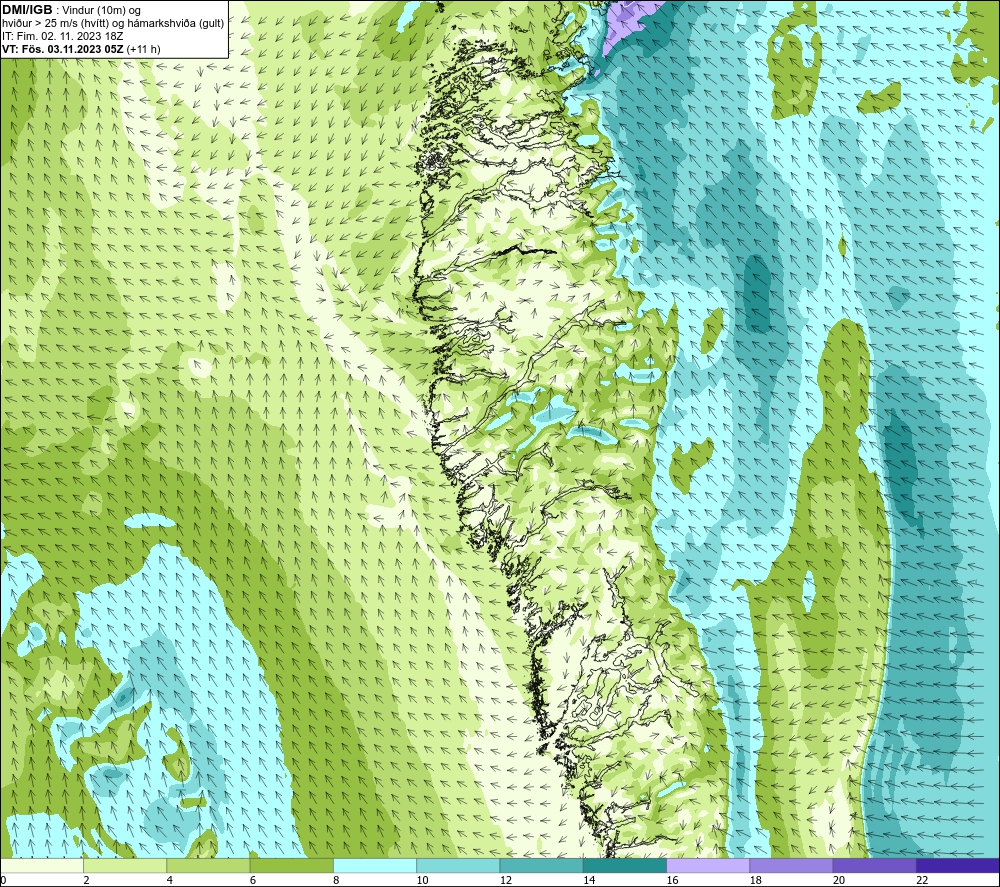Screen dimensions: 1000x887
Task: Click the legend scale label '8'
Action: [x=336, y=881]
